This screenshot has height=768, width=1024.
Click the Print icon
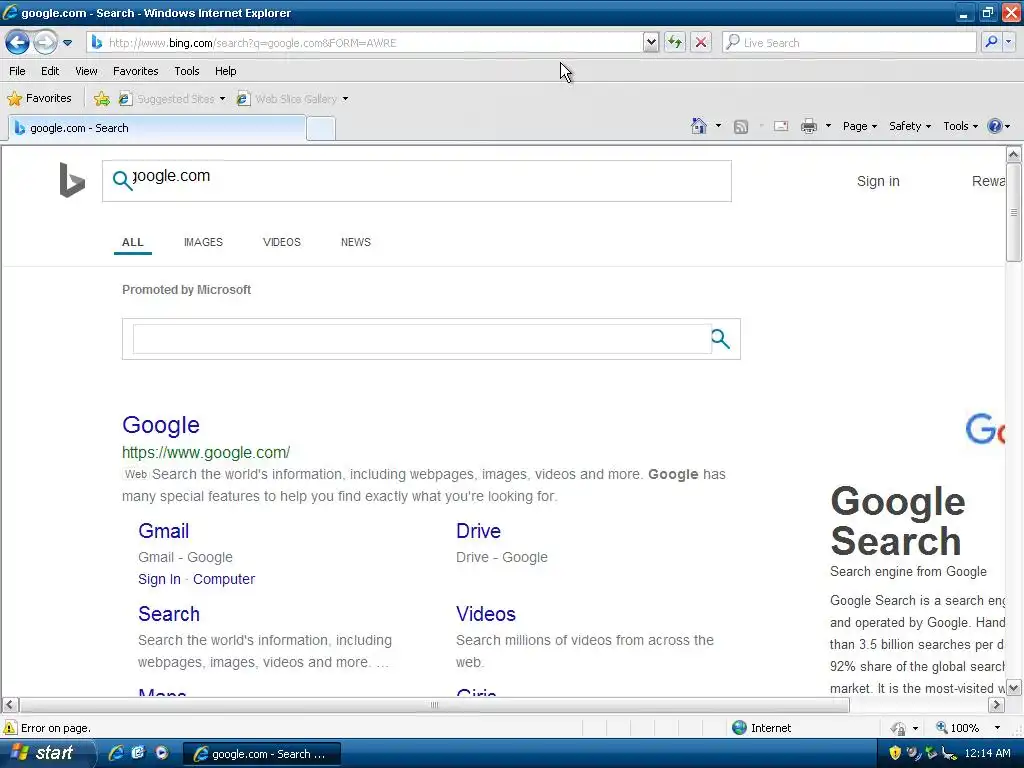[808, 126]
